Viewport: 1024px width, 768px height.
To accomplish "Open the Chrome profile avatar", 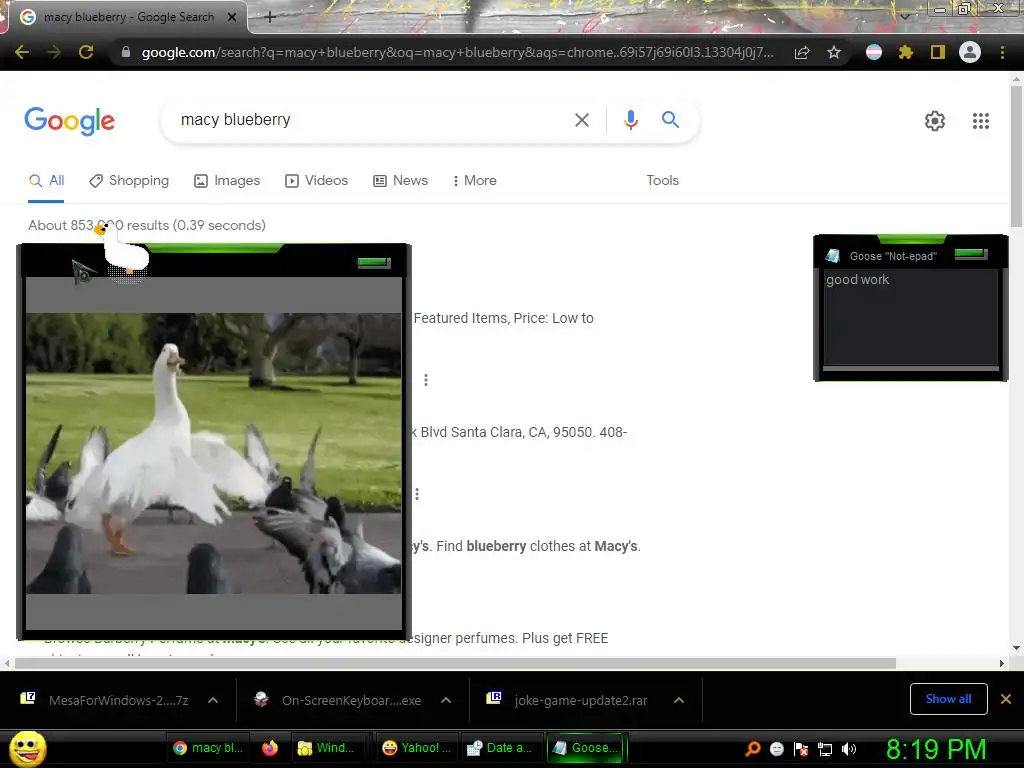I will [x=970, y=52].
